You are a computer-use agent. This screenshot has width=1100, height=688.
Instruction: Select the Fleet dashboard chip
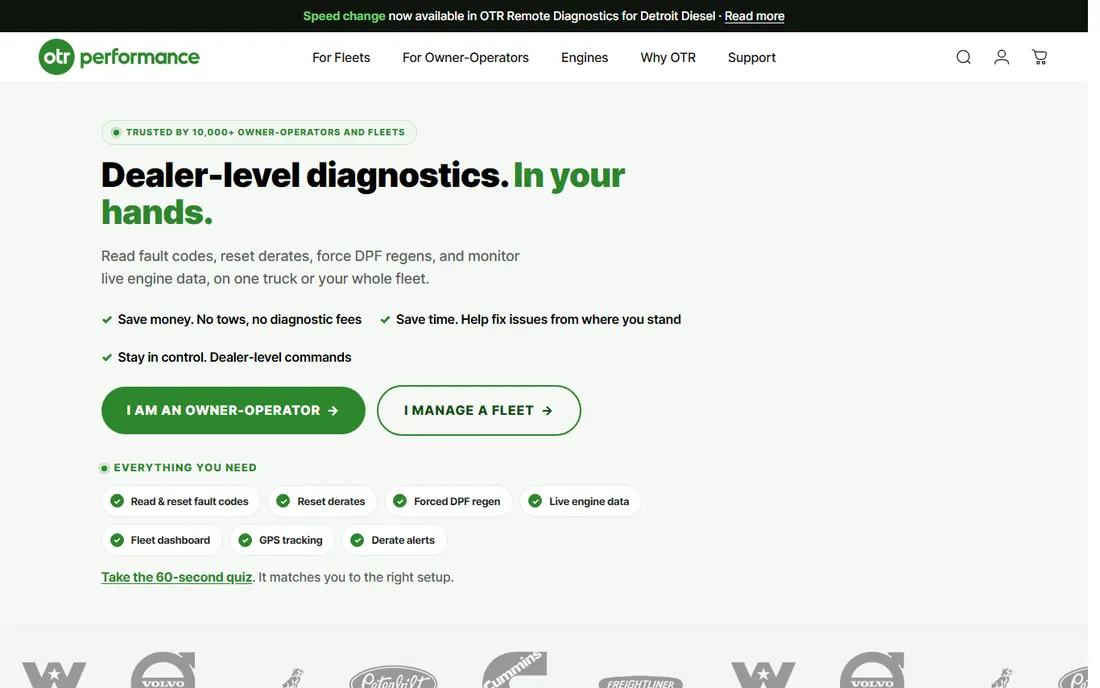pyautogui.click(x=161, y=540)
